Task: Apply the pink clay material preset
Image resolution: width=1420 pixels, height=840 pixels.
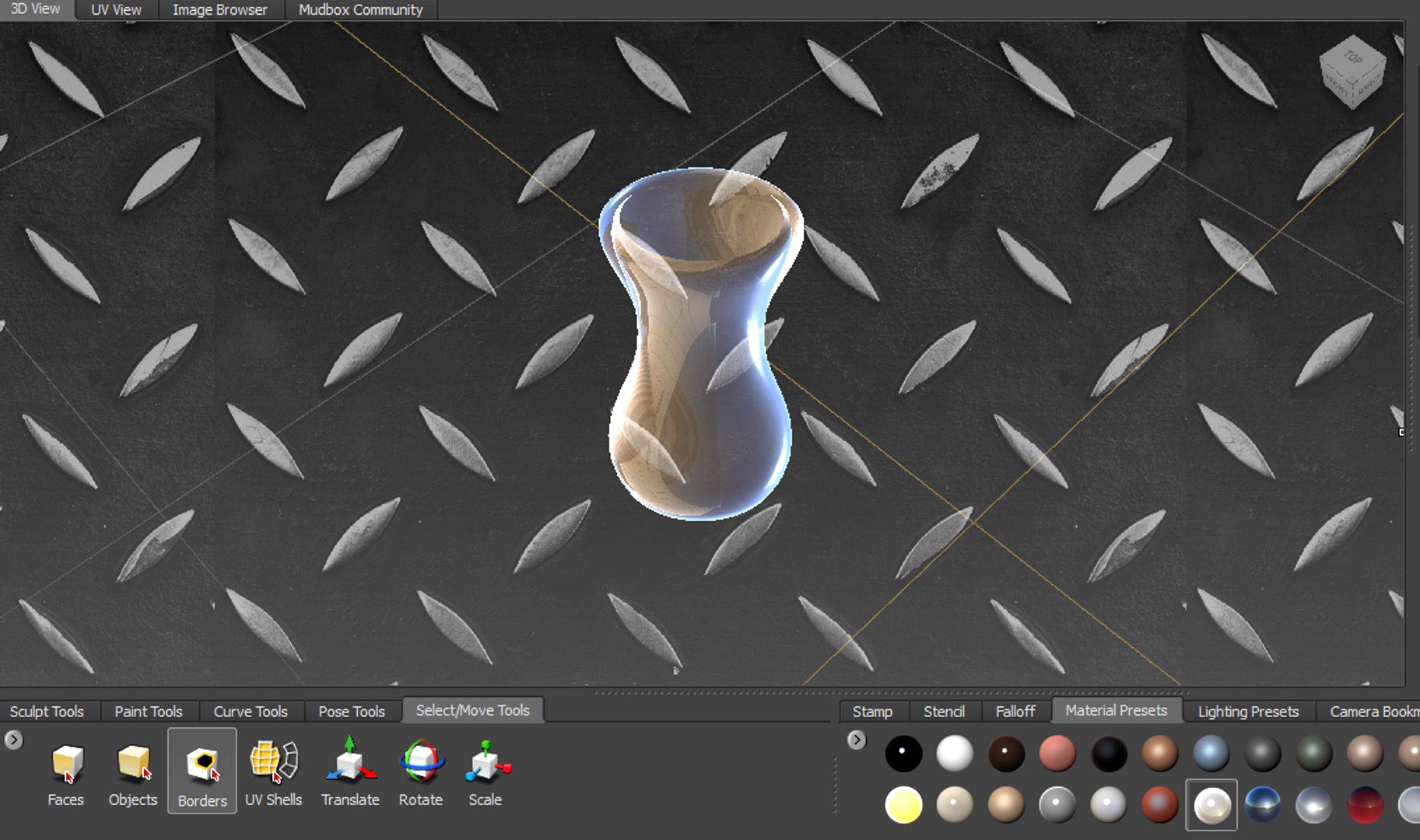Action: coord(1057,754)
